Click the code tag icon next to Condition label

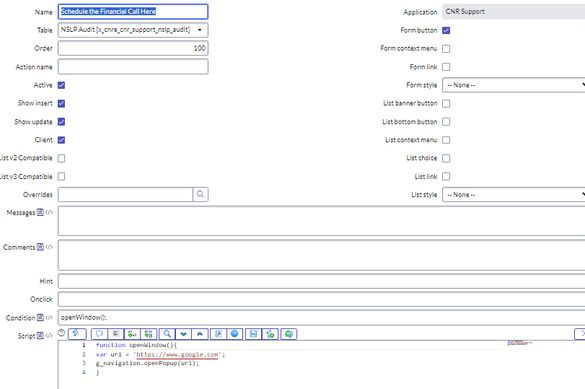point(49,317)
